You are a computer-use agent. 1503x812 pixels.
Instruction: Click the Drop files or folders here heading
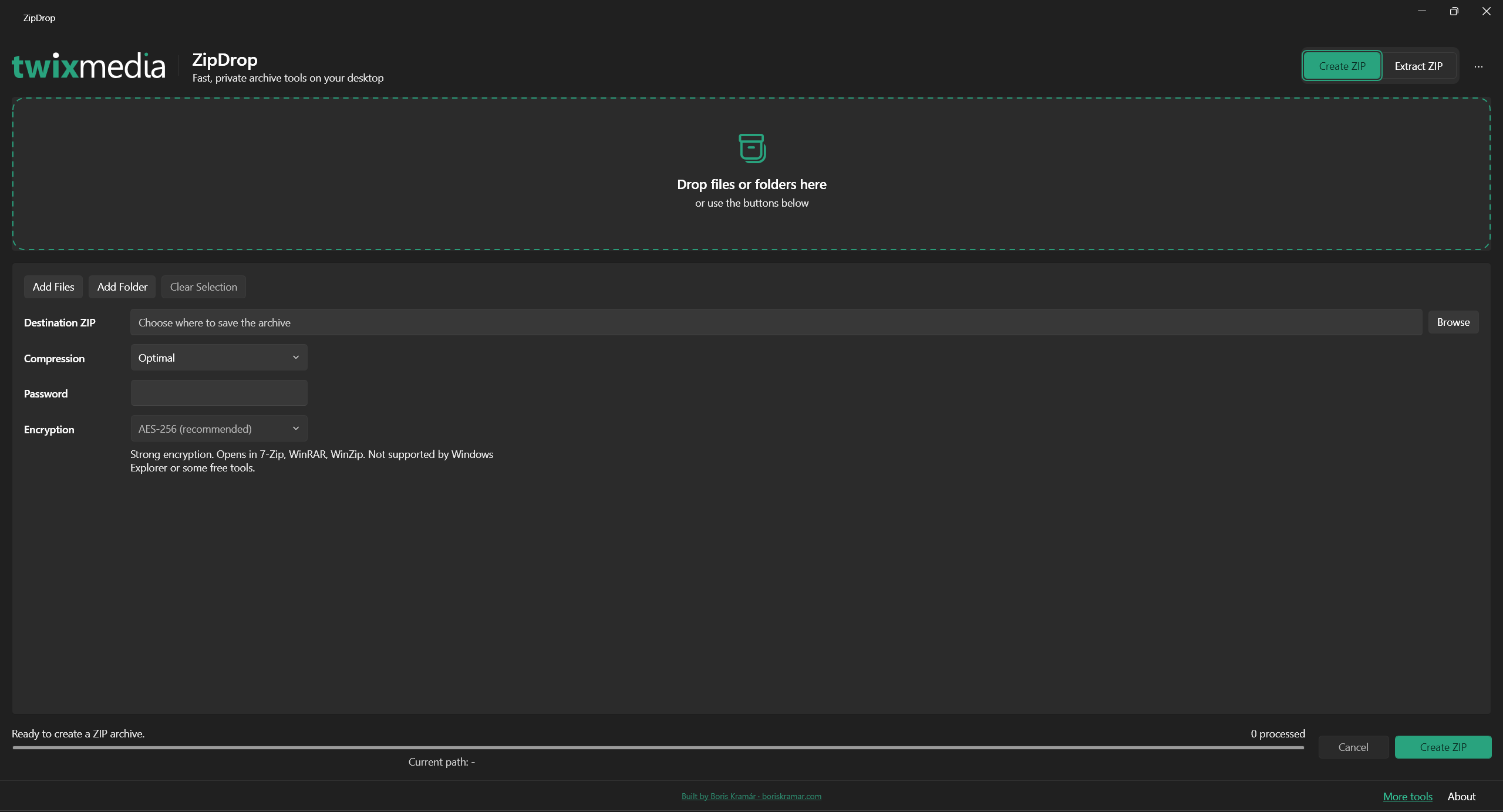click(751, 184)
